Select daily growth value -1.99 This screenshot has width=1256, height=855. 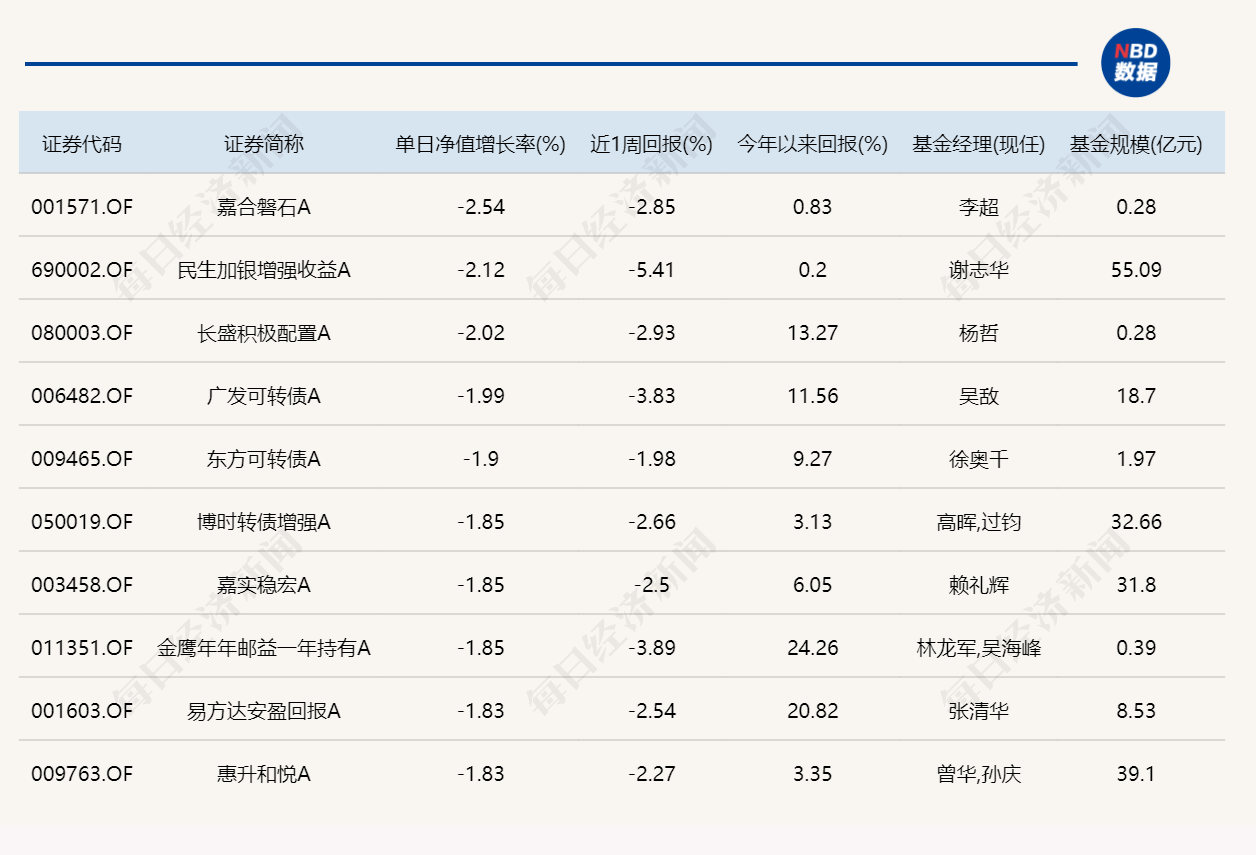coord(481,396)
